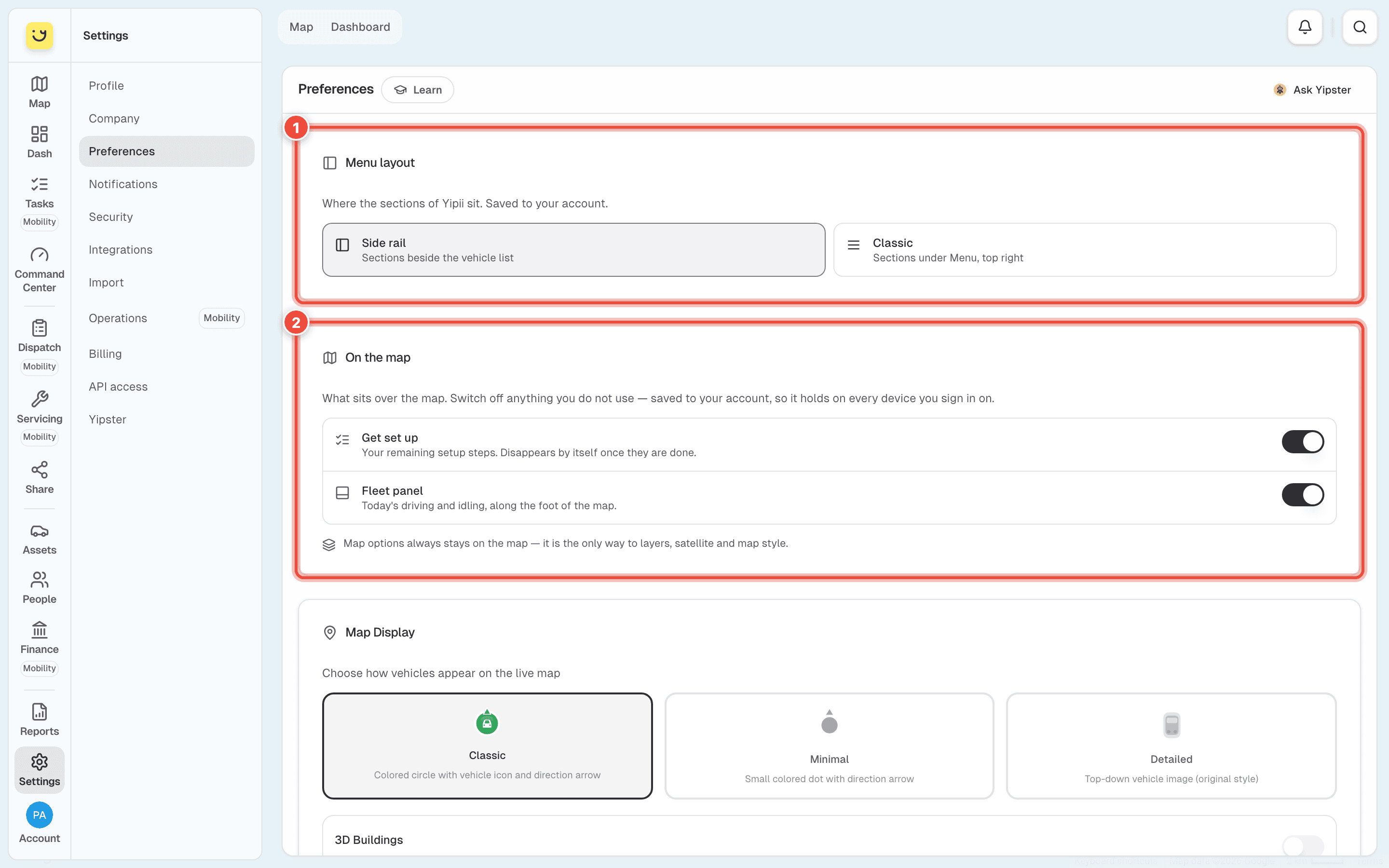The image size is (1389, 868).
Task: Open Notifications settings page
Action: click(x=166, y=184)
